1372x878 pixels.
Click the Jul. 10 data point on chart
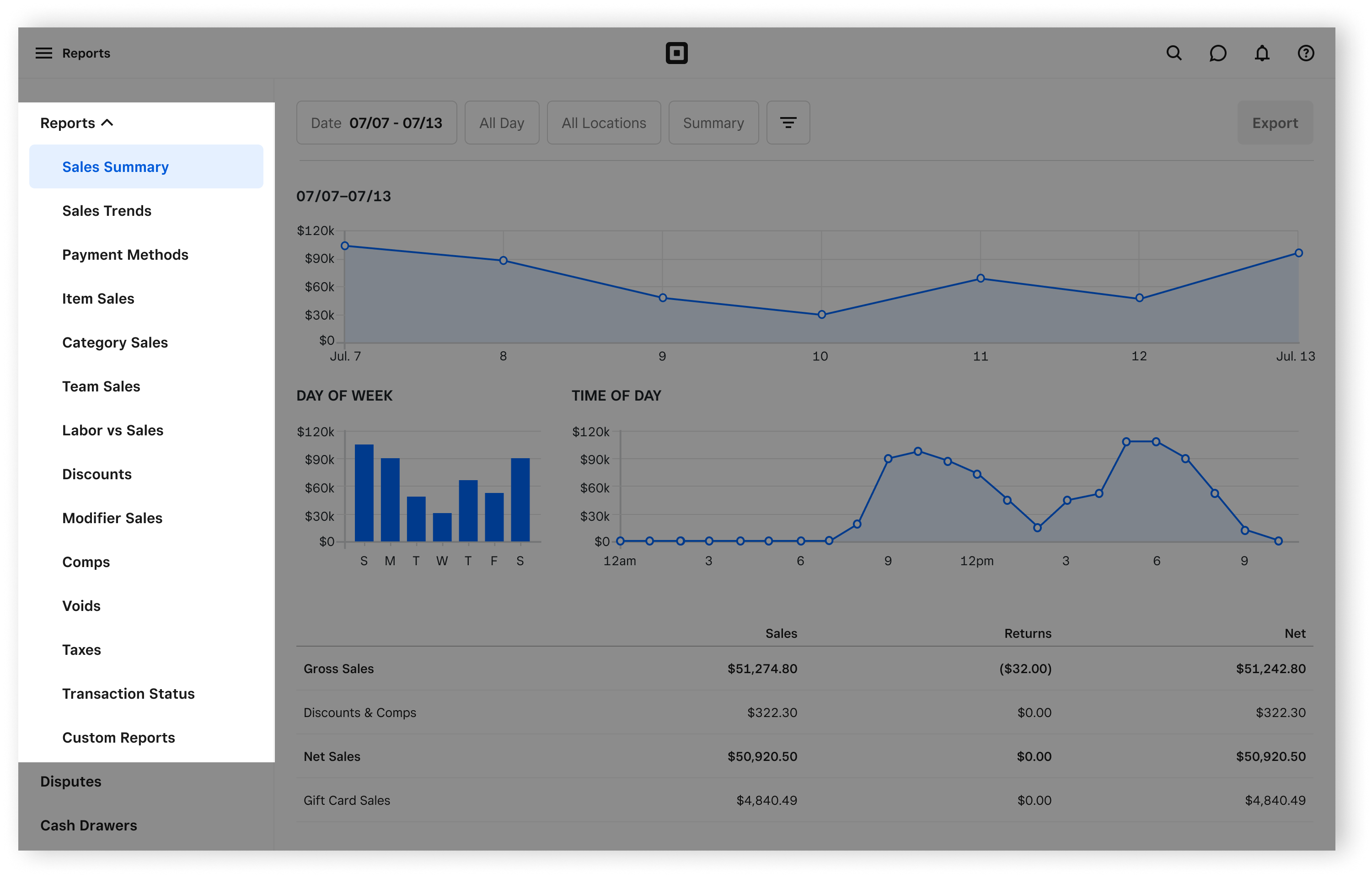point(821,315)
